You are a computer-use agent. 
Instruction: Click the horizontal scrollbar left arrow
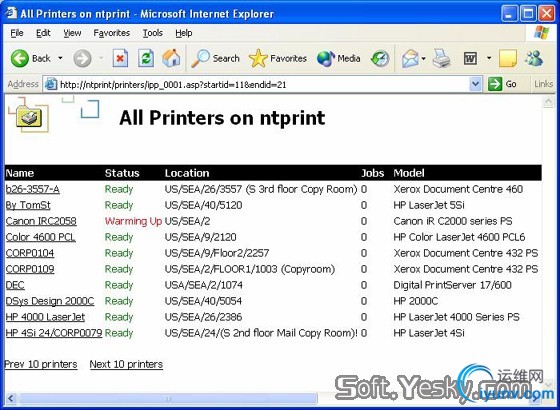(10, 398)
